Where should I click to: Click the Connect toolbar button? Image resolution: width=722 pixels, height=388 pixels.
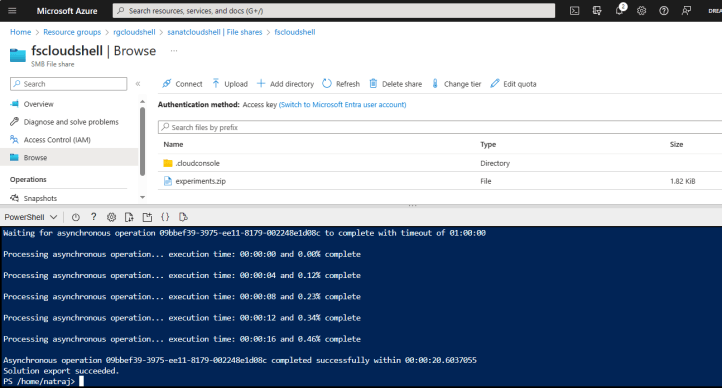tap(182, 84)
